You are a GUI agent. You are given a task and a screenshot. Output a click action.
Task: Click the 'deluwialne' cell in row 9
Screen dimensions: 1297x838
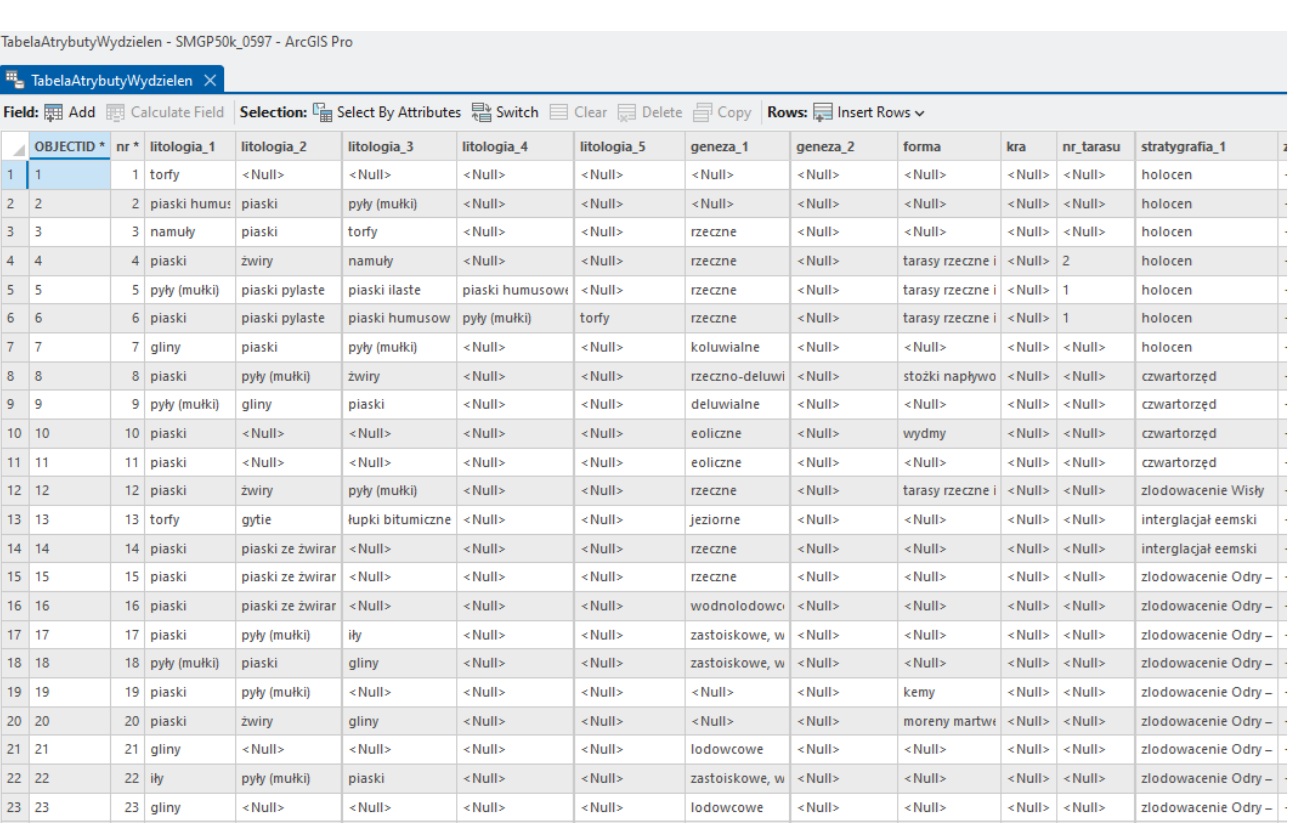tap(738, 405)
